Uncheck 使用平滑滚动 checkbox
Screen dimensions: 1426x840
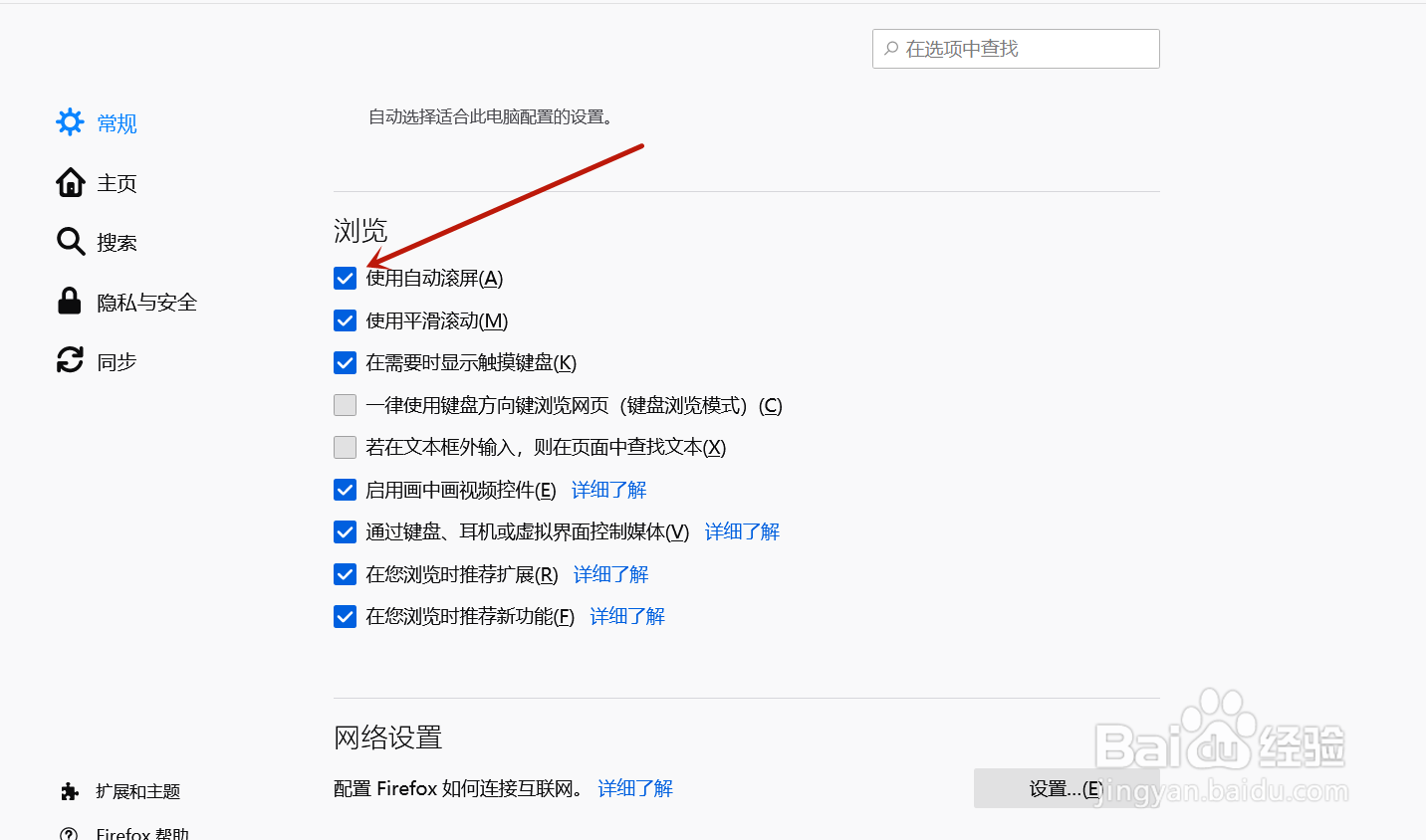345,320
